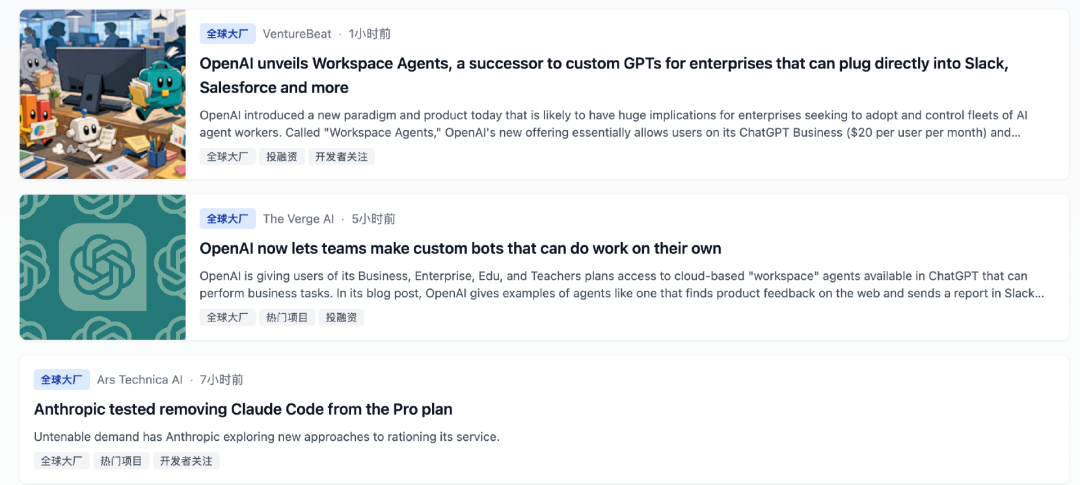Click gray 全球大厂 tag below the Anthropic summary
This screenshot has width=1080, height=485.
62,461
